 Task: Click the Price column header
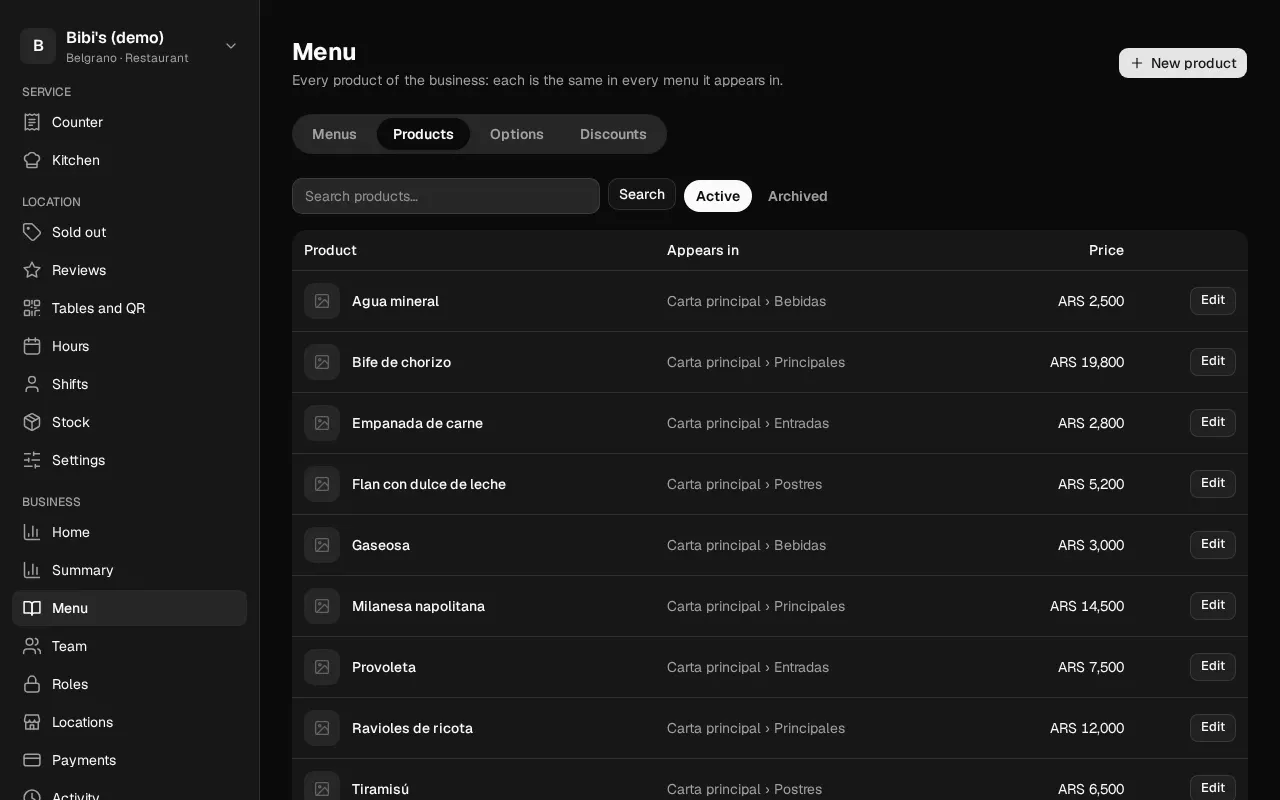pos(1106,250)
